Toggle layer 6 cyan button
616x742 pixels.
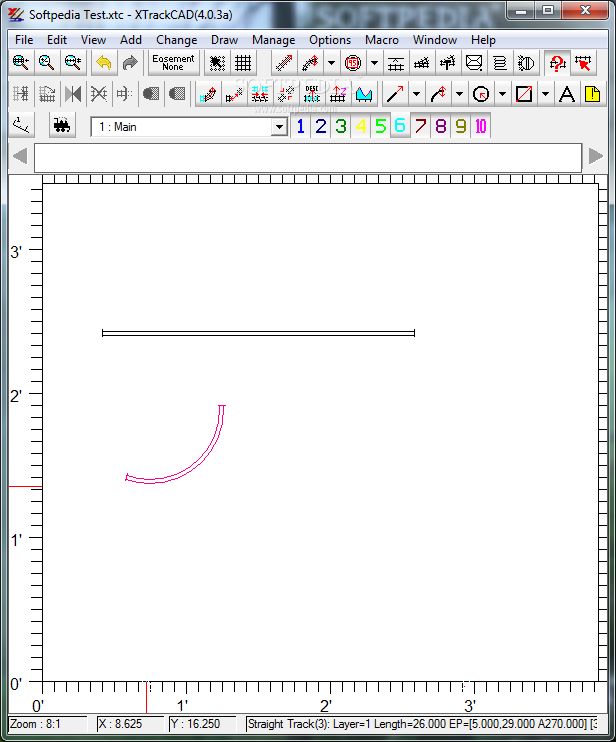(400, 126)
